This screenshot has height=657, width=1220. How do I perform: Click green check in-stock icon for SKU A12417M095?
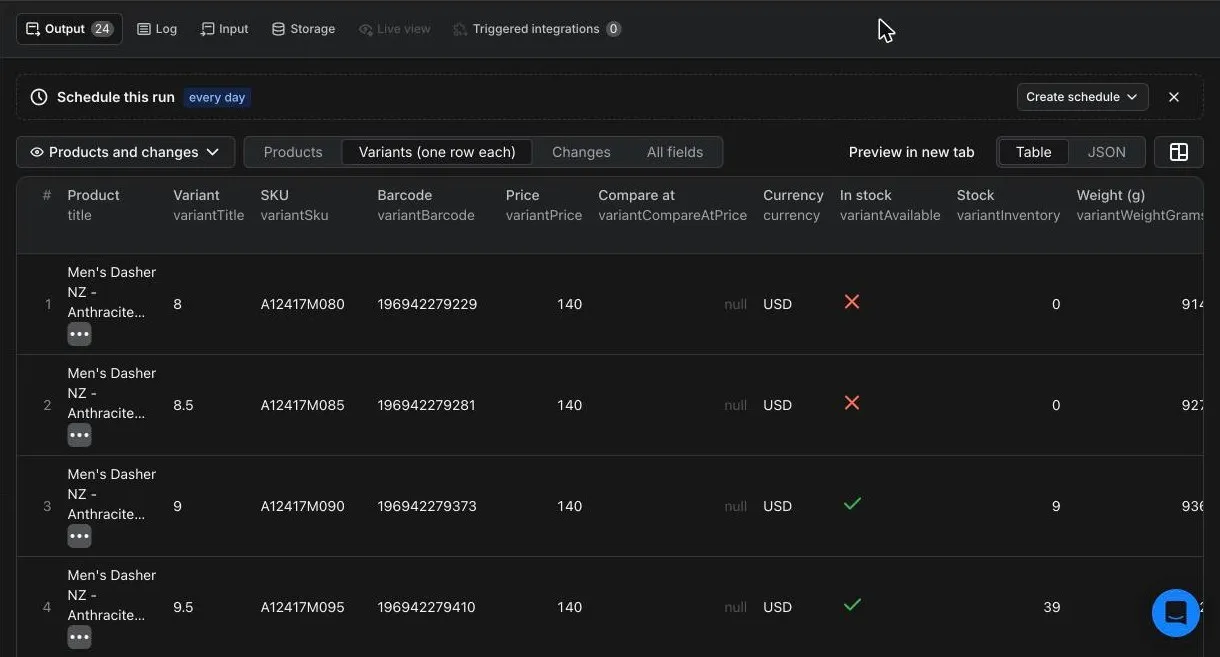click(852, 605)
